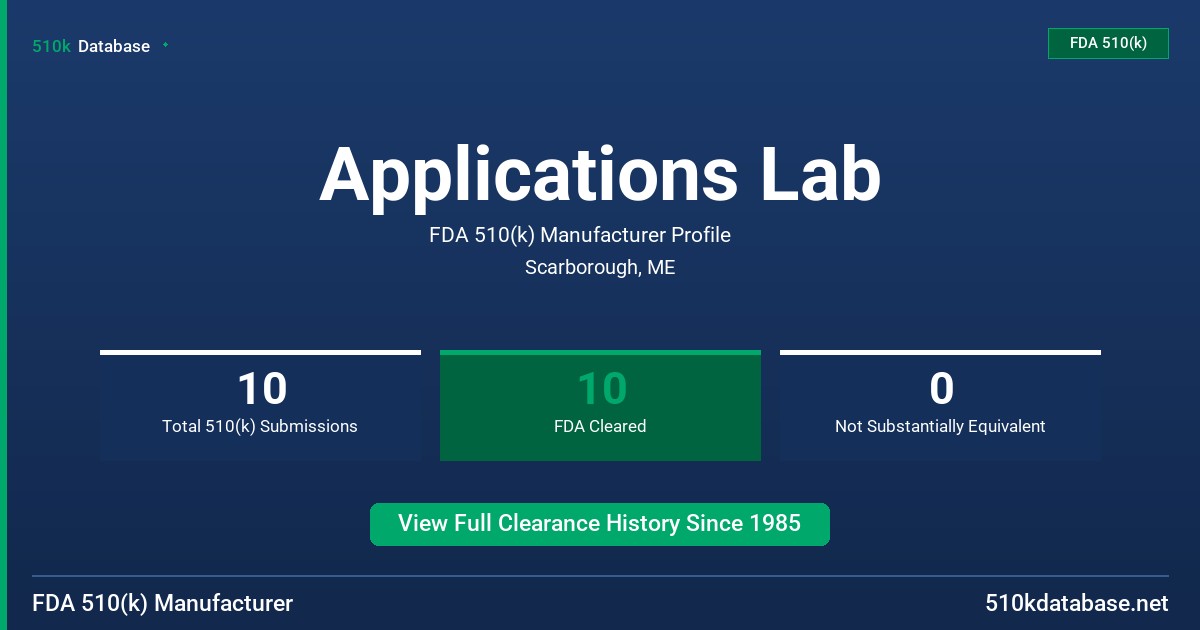The image size is (1200, 630).
Task: Visit the 510kdatabase.net link
Action: coord(1076,603)
